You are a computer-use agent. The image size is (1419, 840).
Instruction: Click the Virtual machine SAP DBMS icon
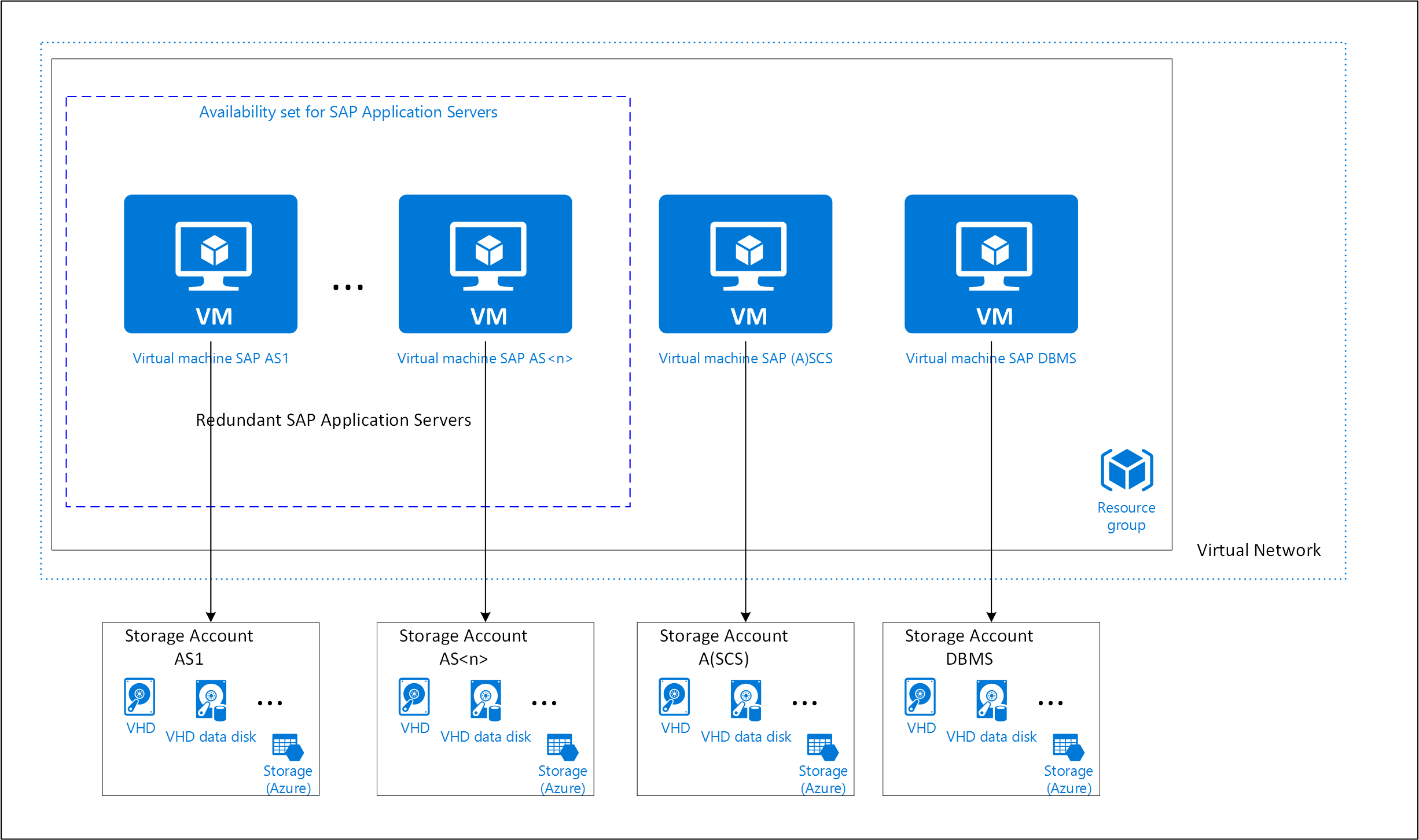coord(991,264)
